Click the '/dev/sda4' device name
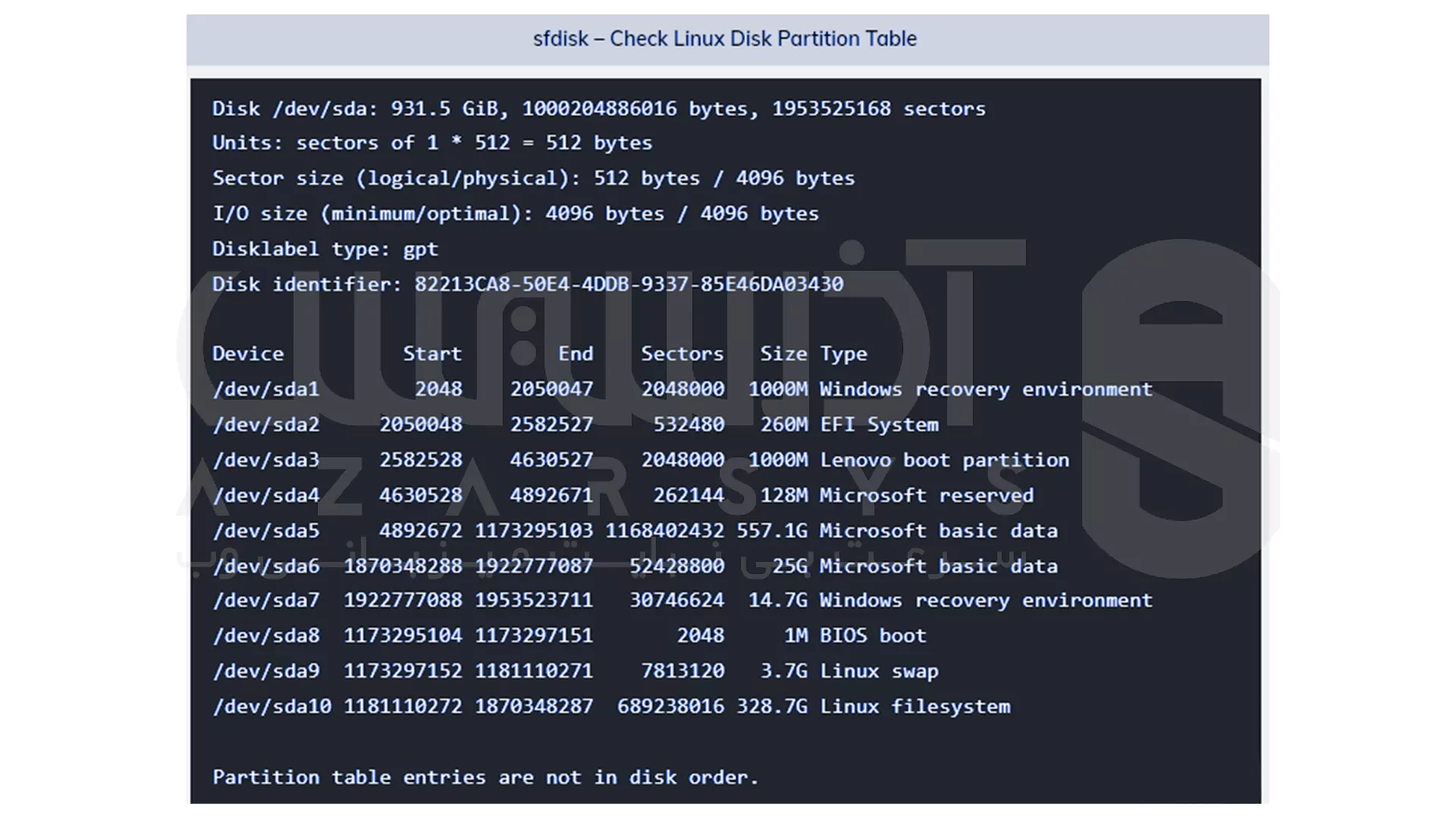This screenshot has height=819, width=1456. click(266, 495)
